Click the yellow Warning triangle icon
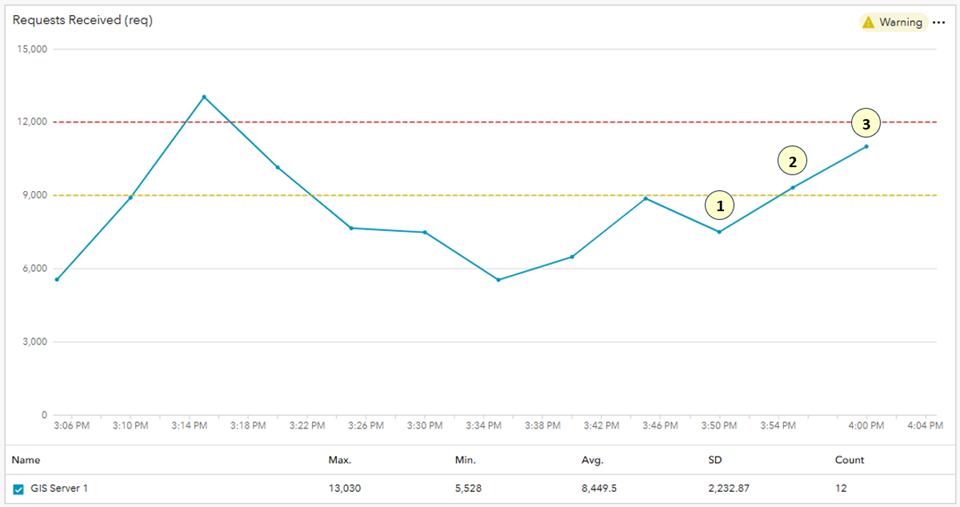 tap(868, 22)
